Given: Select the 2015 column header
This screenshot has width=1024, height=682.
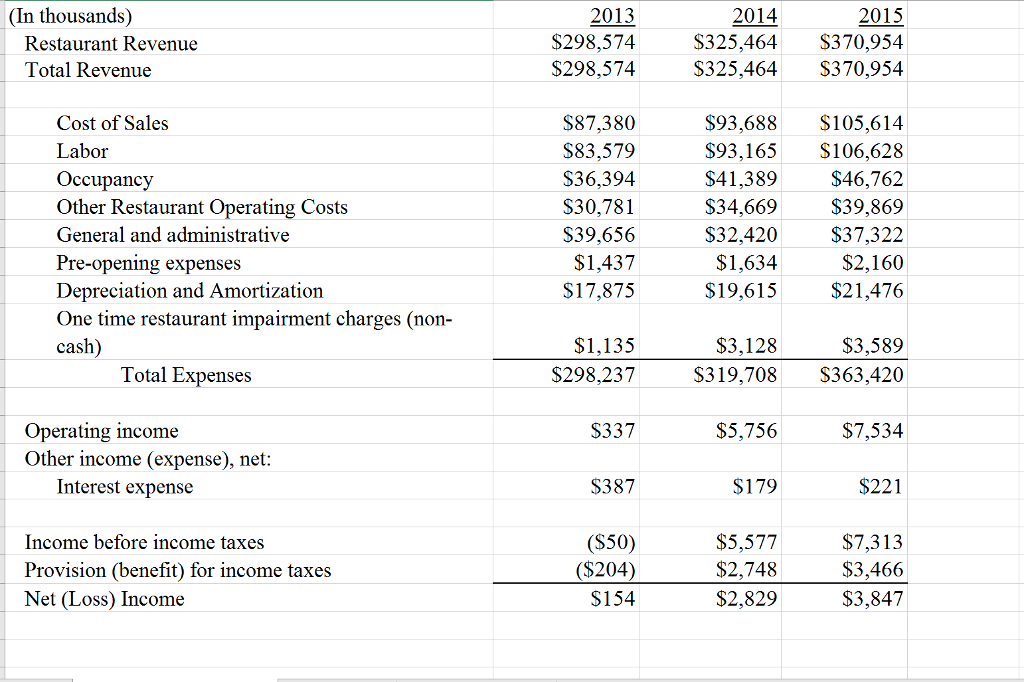Looking at the screenshot, I should click(x=884, y=15).
